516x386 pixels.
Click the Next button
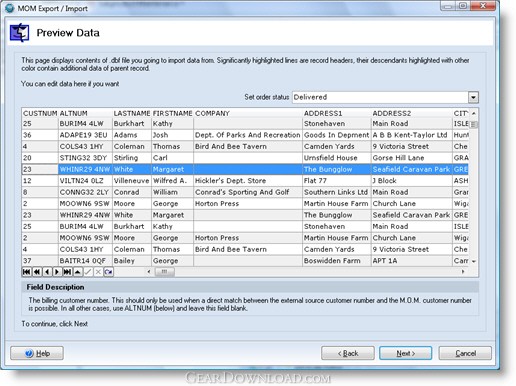tap(405, 353)
